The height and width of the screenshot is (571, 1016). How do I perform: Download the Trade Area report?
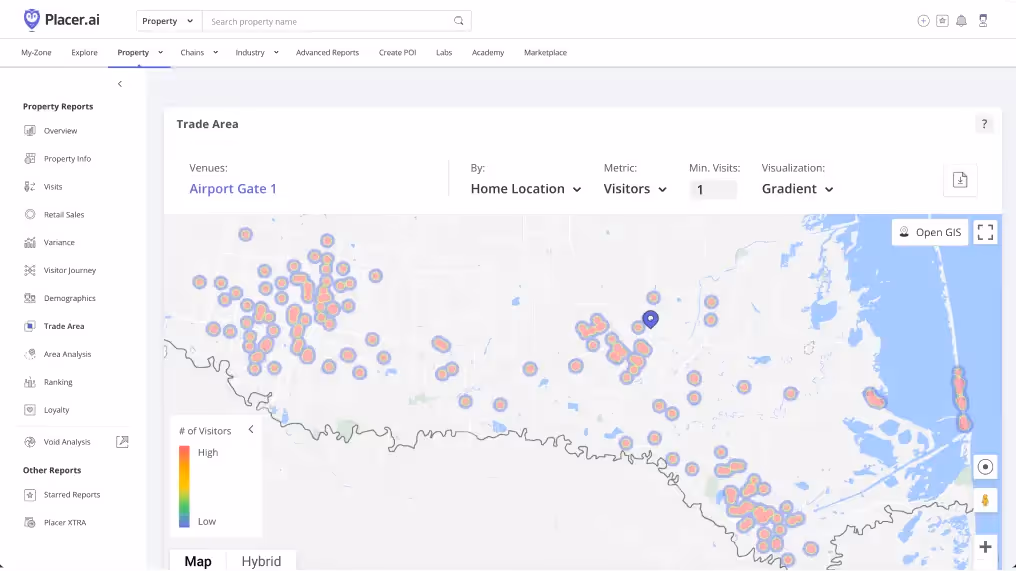coord(960,180)
